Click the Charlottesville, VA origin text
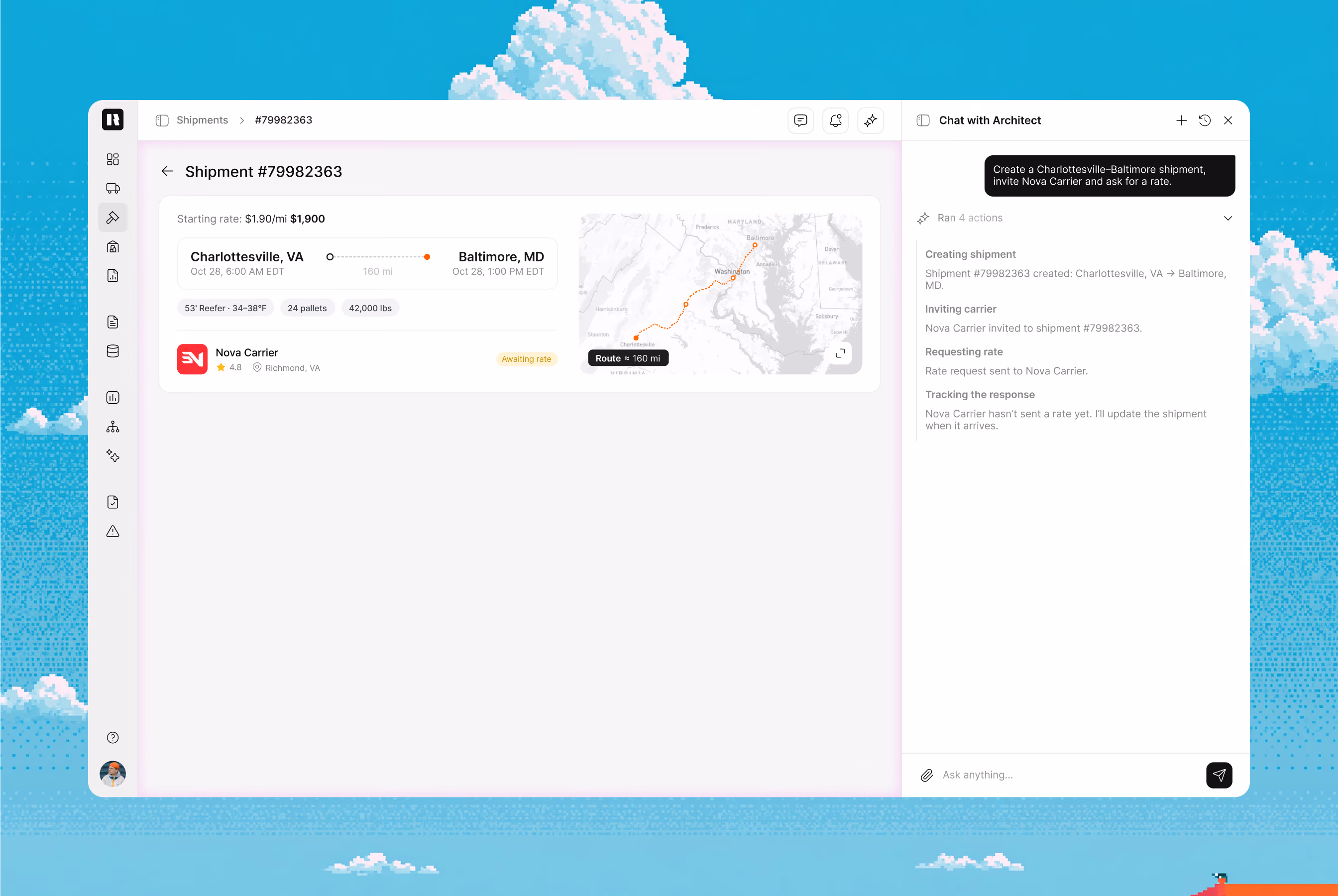This screenshot has width=1338, height=896. click(x=247, y=256)
